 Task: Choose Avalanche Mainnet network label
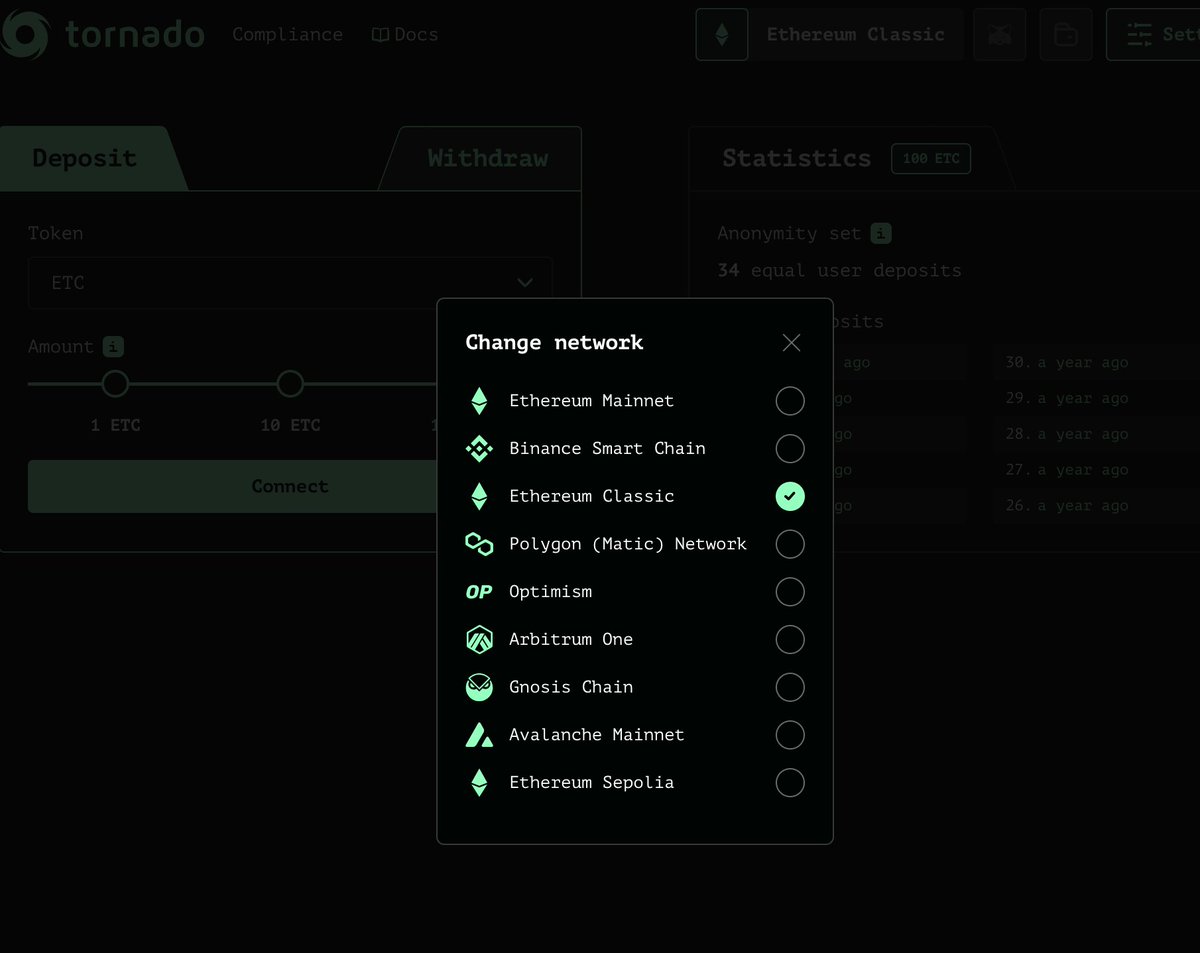pyautogui.click(x=596, y=735)
